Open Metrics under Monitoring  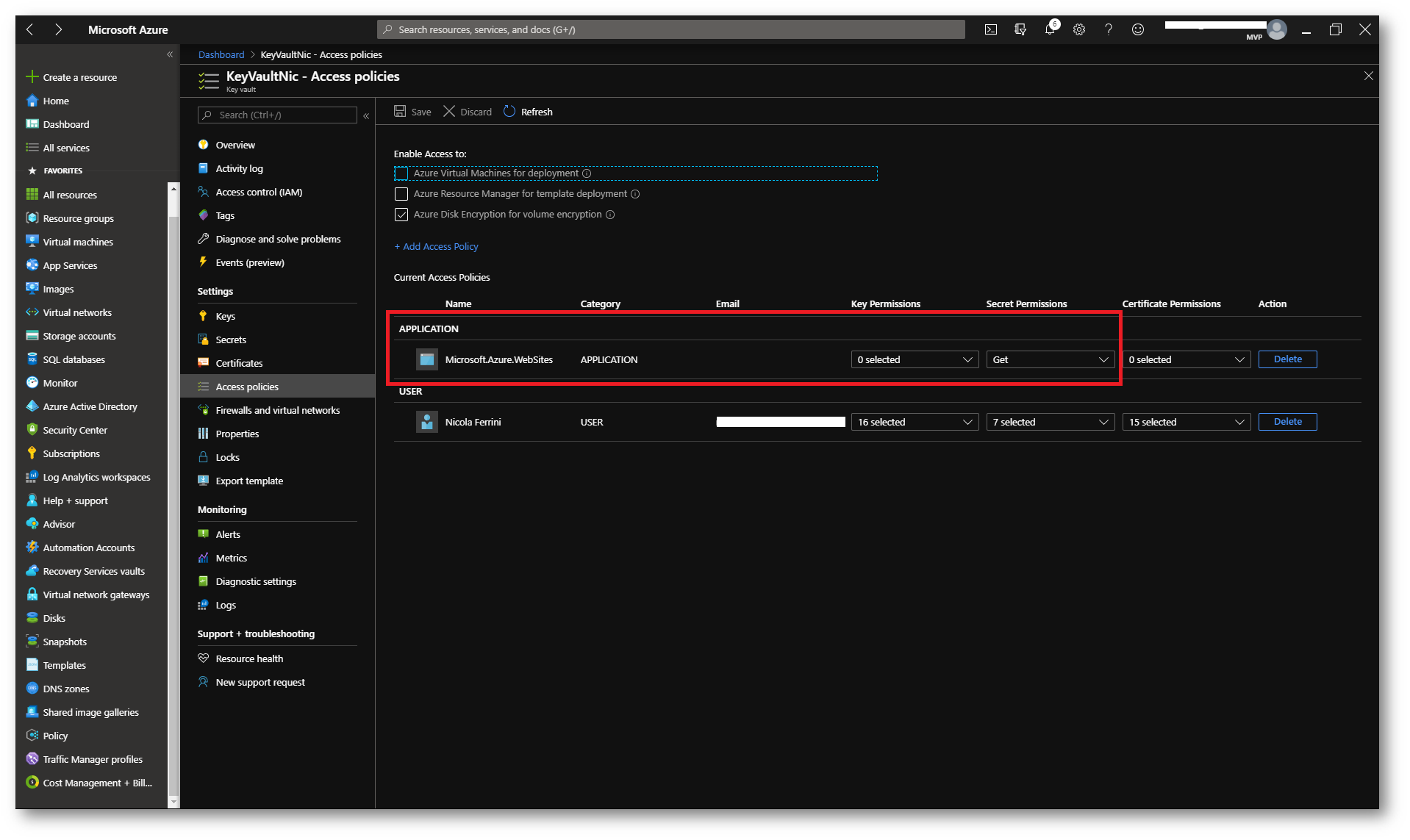click(231, 558)
